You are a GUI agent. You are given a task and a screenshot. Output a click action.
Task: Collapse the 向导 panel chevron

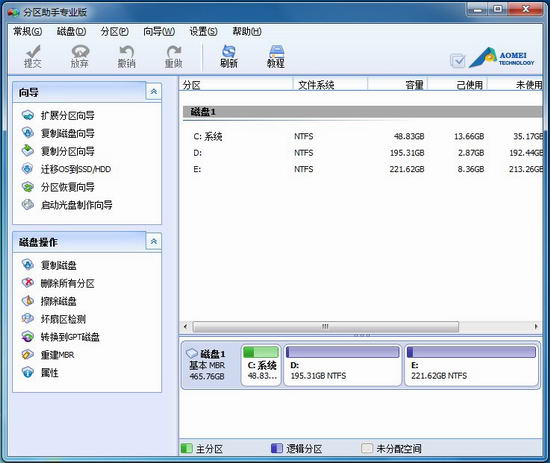153,92
